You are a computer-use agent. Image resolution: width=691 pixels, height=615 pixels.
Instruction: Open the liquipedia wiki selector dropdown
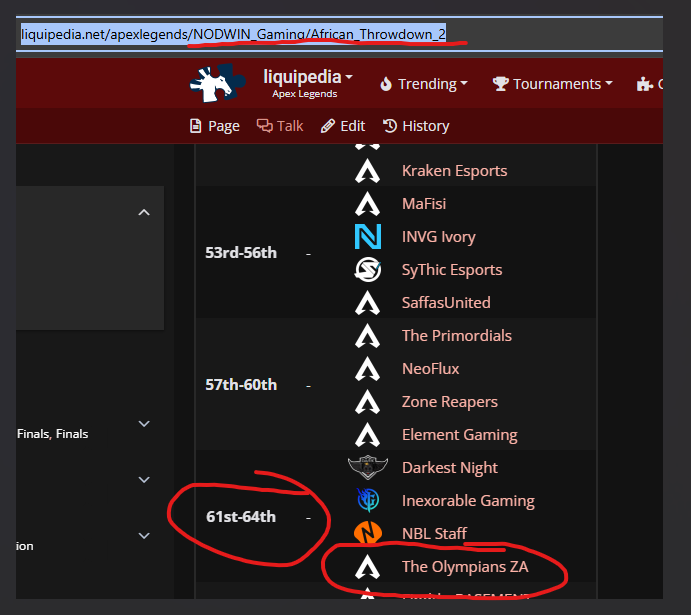(x=308, y=82)
